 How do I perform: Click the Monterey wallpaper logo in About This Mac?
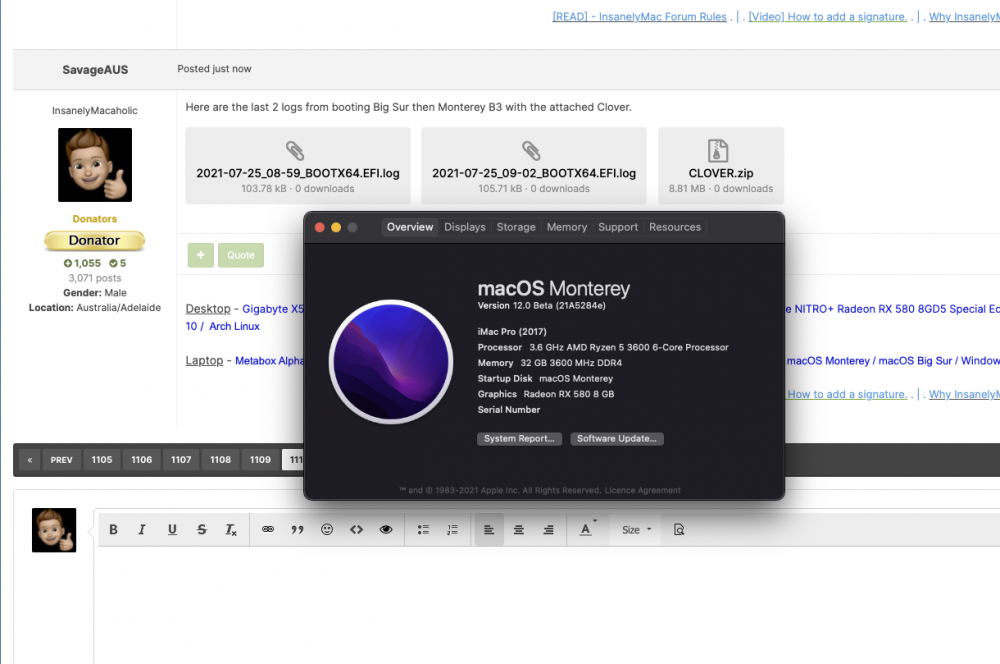(x=391, y=362)
